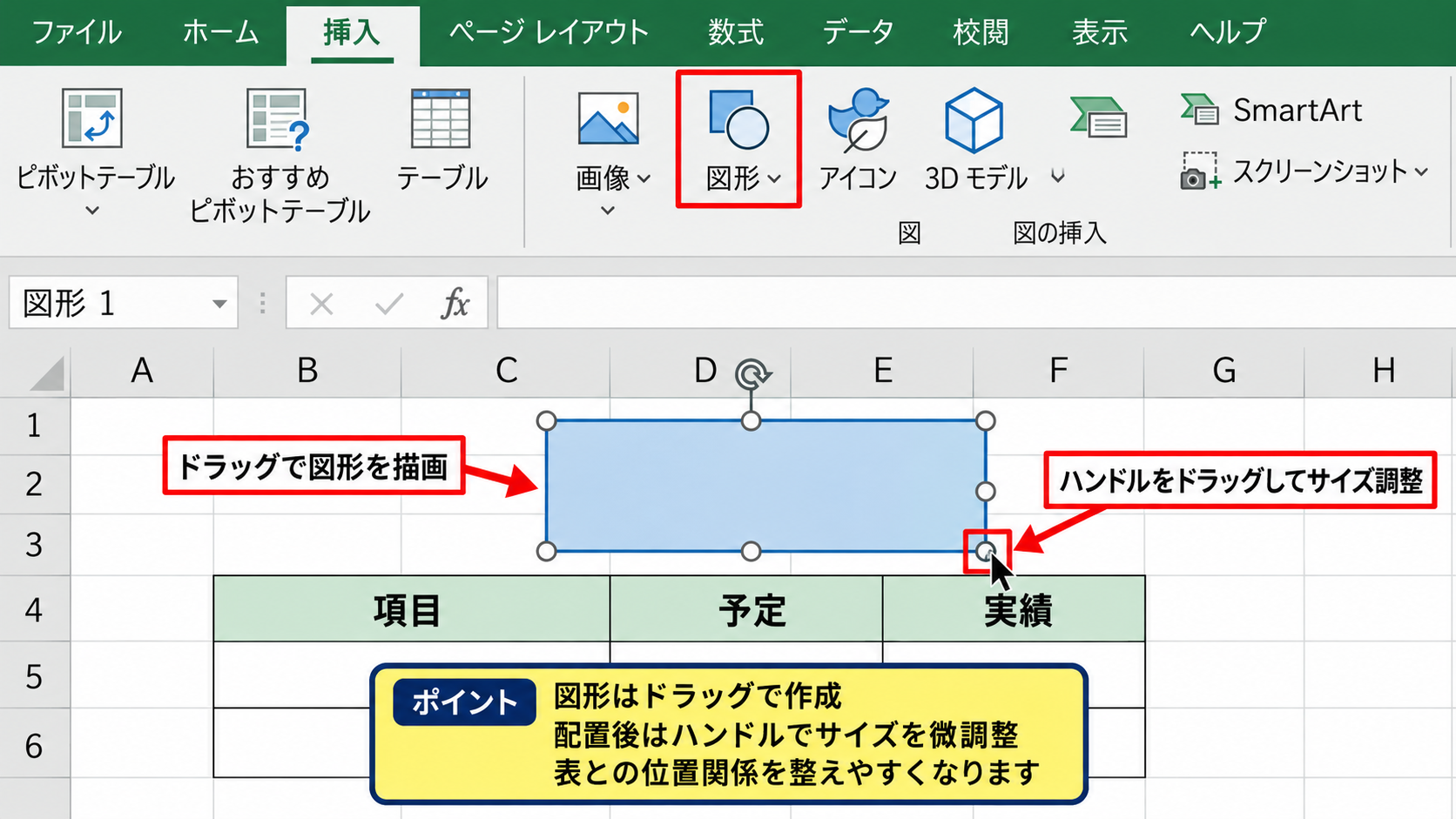Expand the ピボットテーブル dropdown arrow
Image resolution: width=1456 pixels, height=819 pixels.
click(x=92, y=211)
